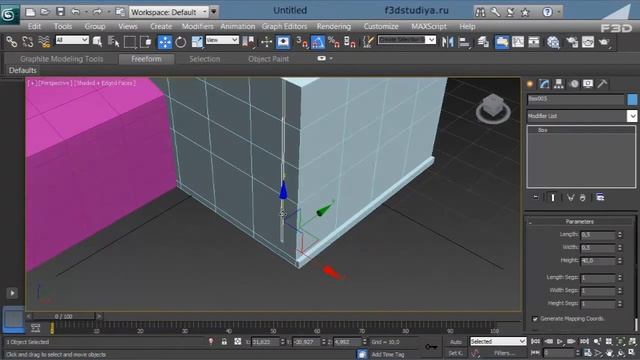Activate the Select and Move tool

(x=164, y=42)
